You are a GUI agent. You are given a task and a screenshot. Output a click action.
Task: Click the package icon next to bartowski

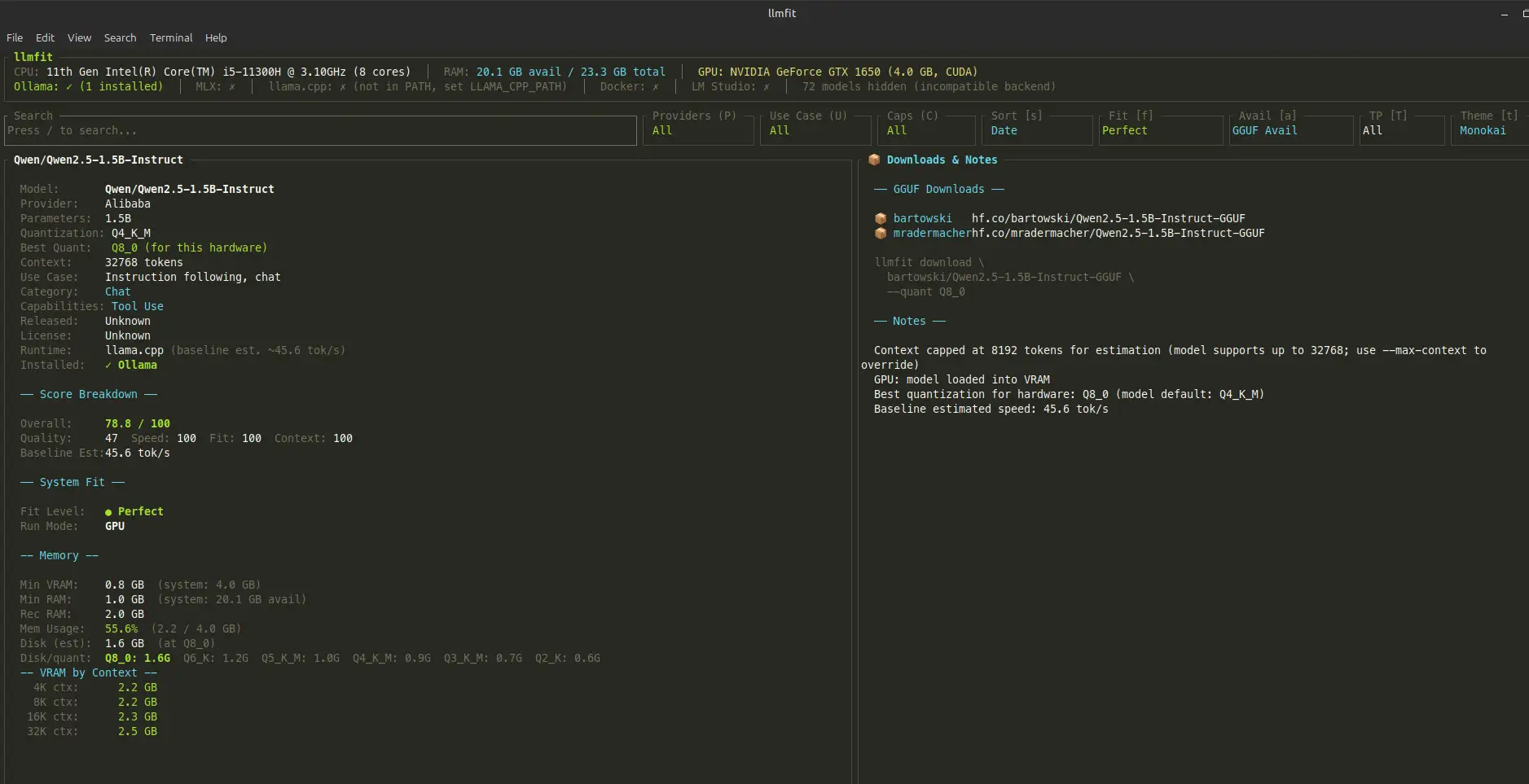880,218
